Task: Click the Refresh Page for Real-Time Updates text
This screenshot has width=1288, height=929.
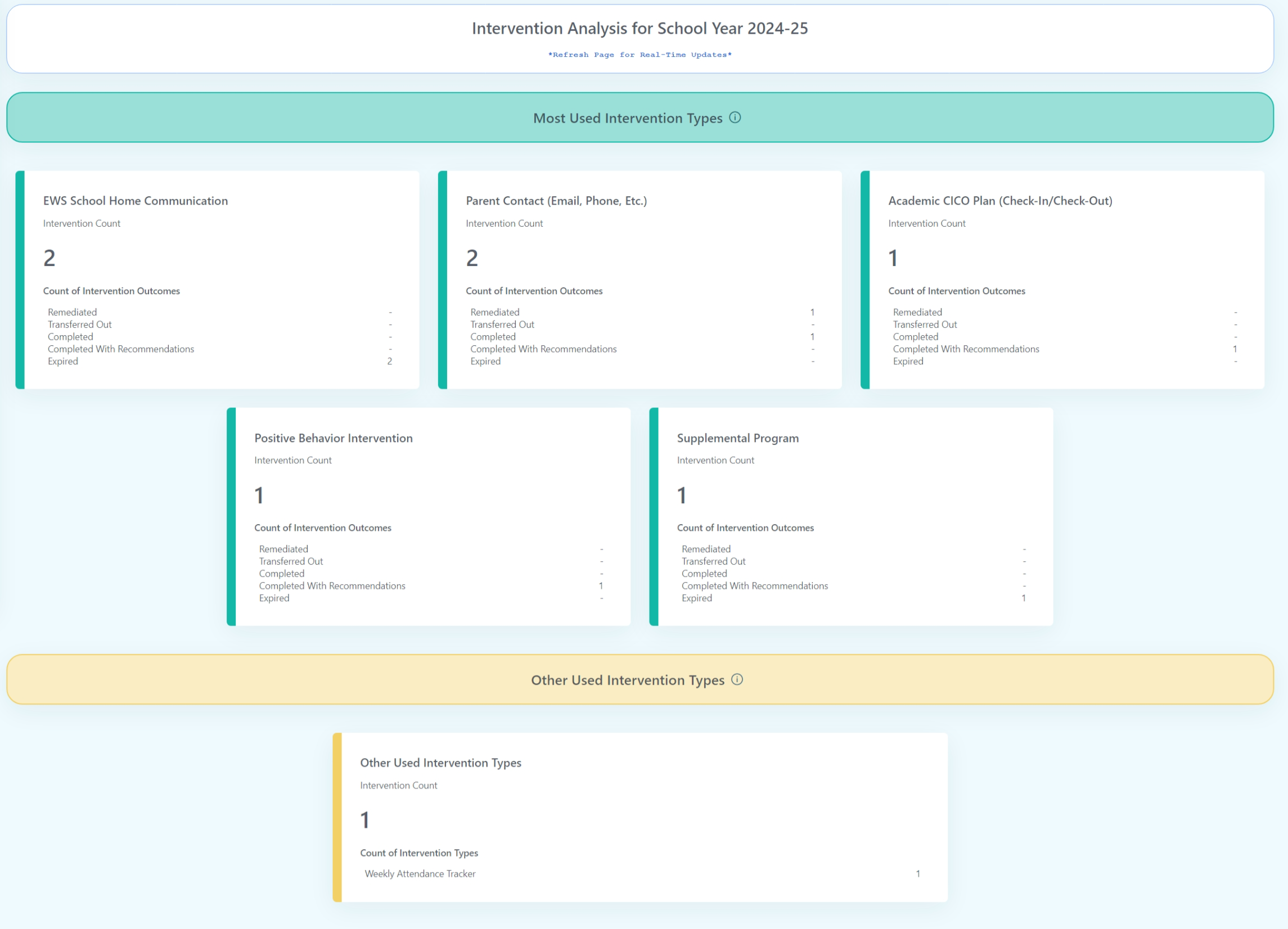Action: pyautogui.click(x=640, y=55)
